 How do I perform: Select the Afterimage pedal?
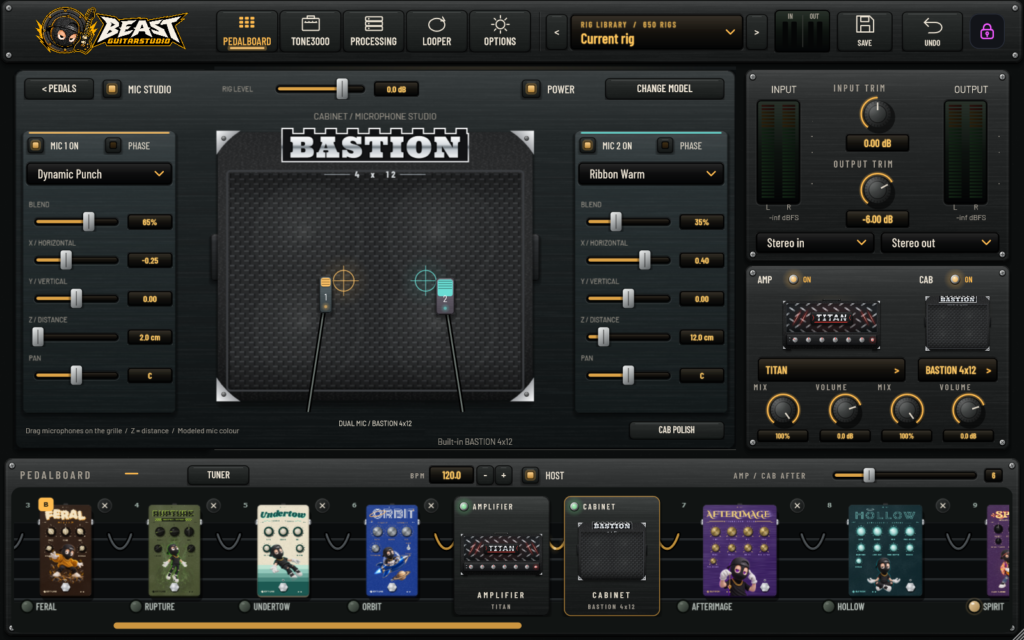[x=739, y=550]
